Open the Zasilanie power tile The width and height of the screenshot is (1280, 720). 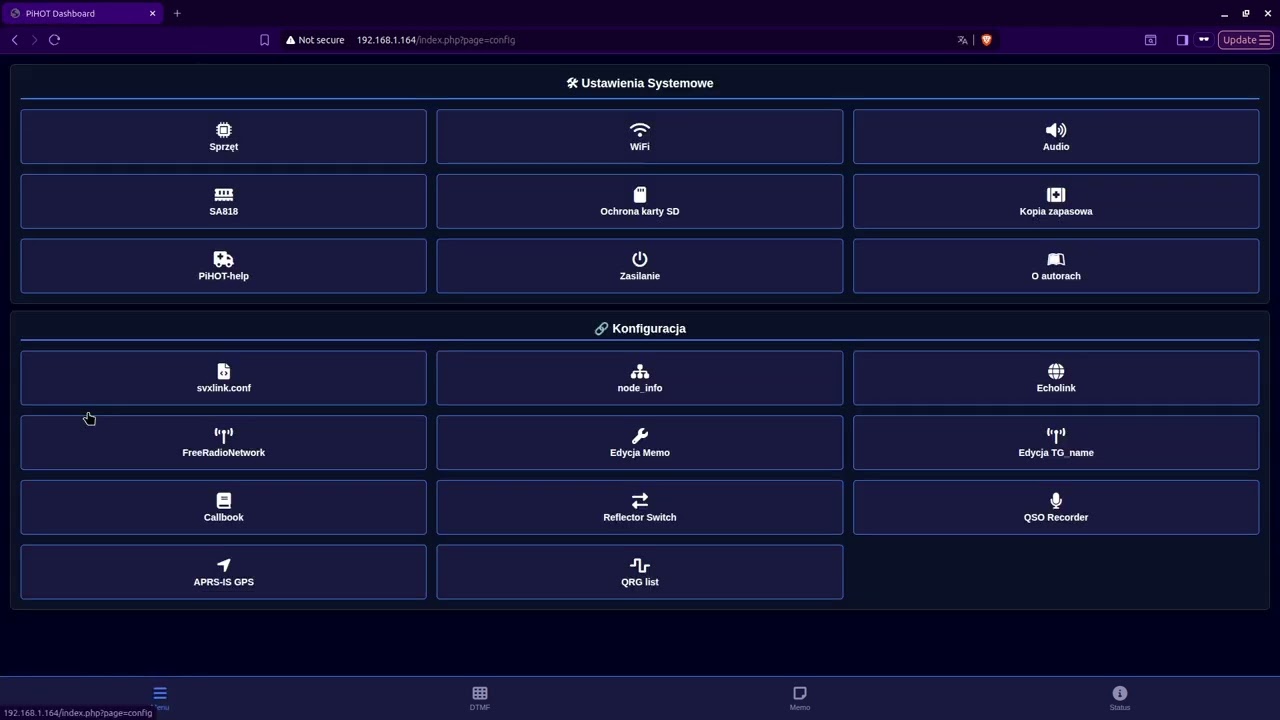(x=639, y=266)
